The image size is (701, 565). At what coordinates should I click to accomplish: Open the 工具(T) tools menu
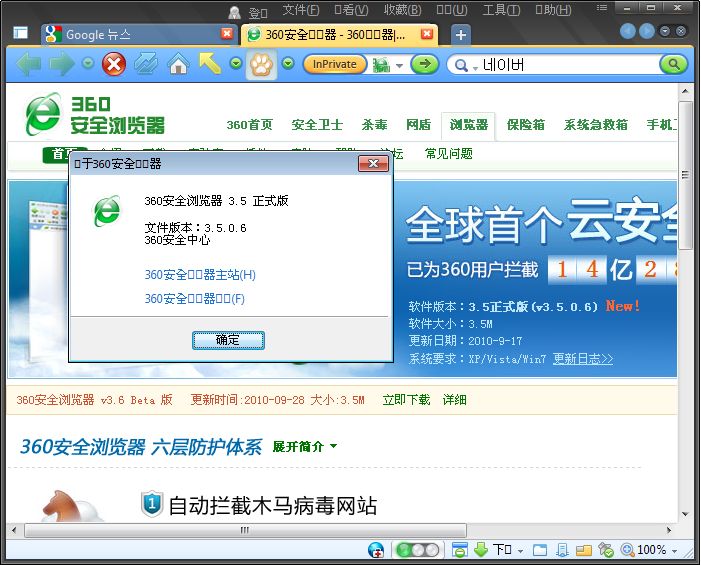click(501, 10)
